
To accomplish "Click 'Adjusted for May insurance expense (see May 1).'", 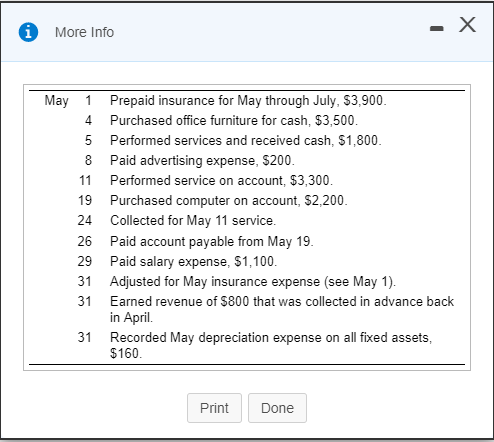I will tap(253, 281).
